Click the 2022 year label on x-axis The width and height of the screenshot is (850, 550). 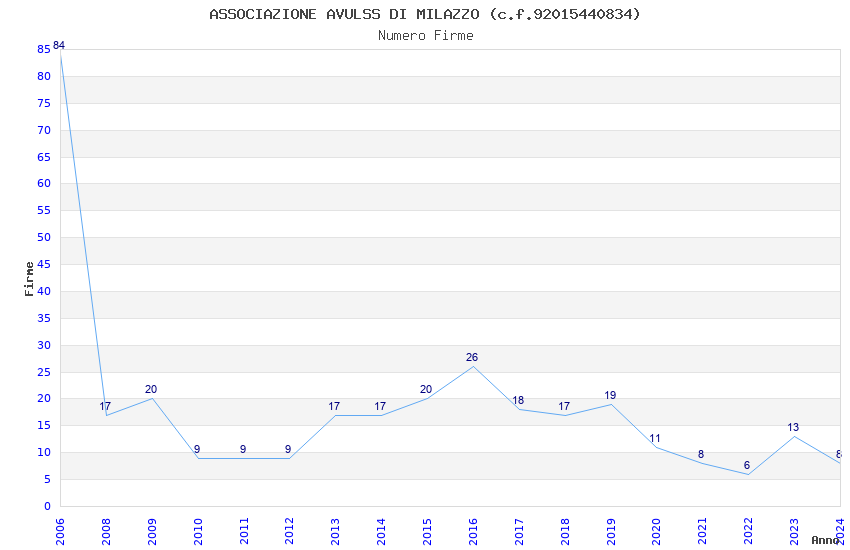pos(748,532)
